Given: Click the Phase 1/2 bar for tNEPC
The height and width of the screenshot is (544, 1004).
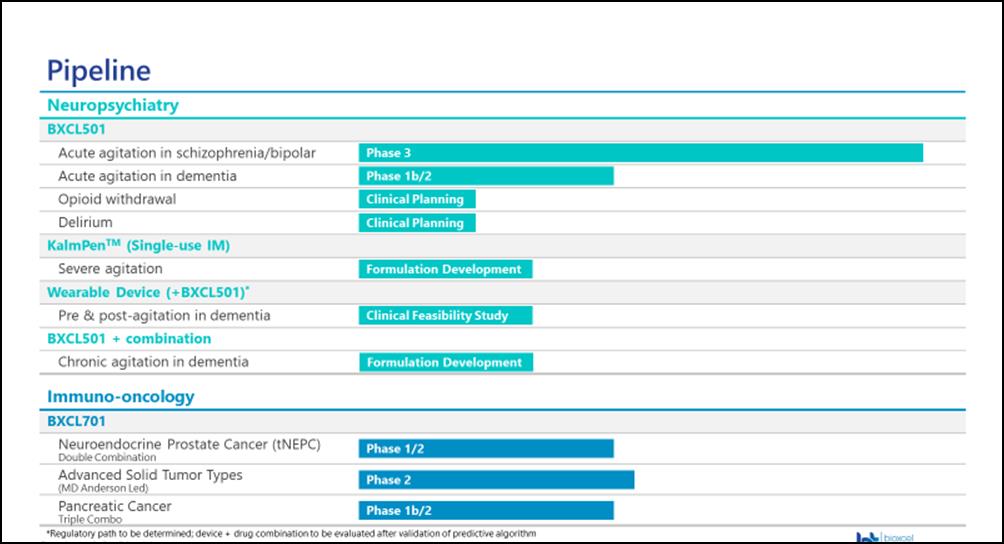Looking at the screenshot, I should click(486, 449).
